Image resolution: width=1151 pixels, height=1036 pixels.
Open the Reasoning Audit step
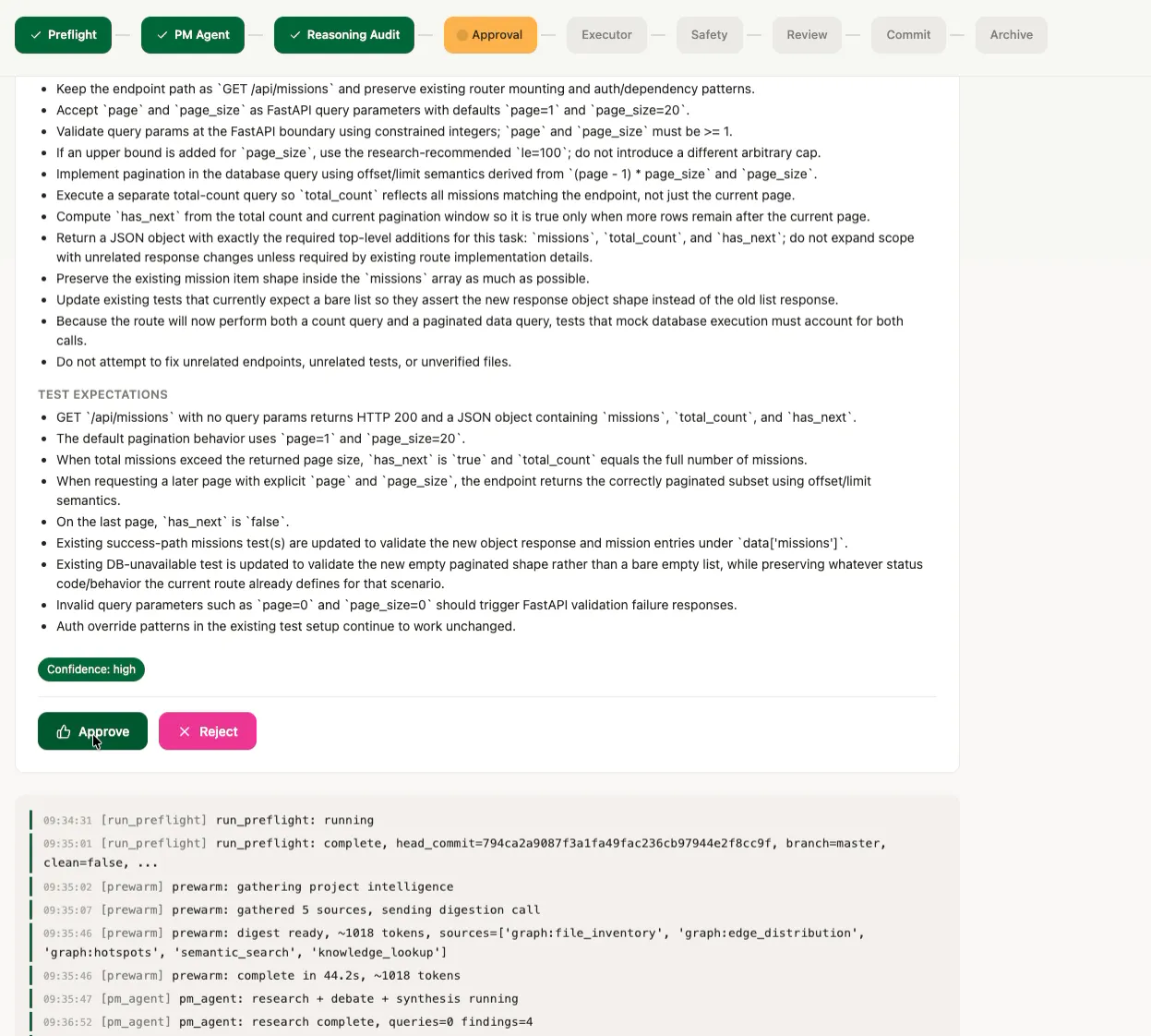pyautogui.click(x=344, y=35)
